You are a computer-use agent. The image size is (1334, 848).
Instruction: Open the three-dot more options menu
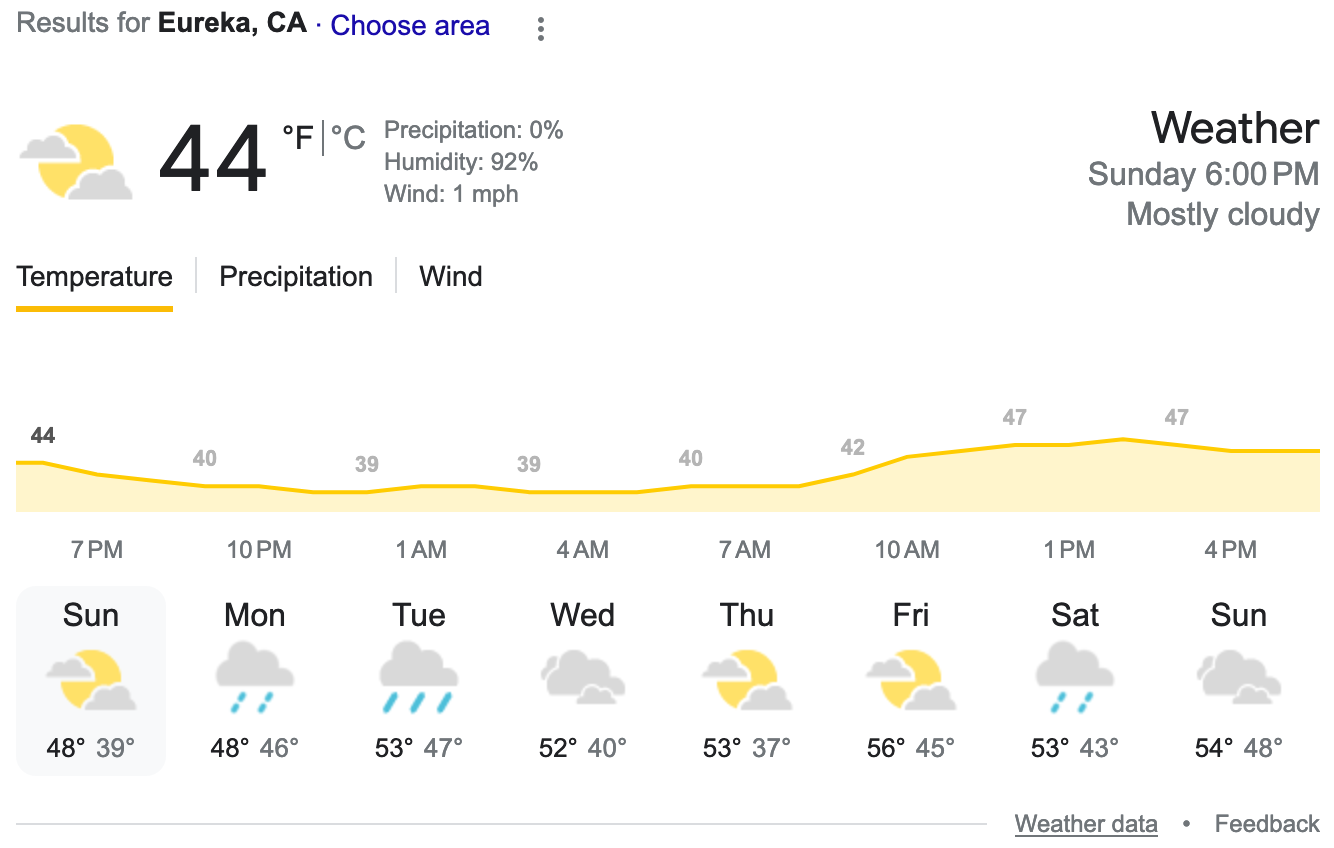point(540,28)
